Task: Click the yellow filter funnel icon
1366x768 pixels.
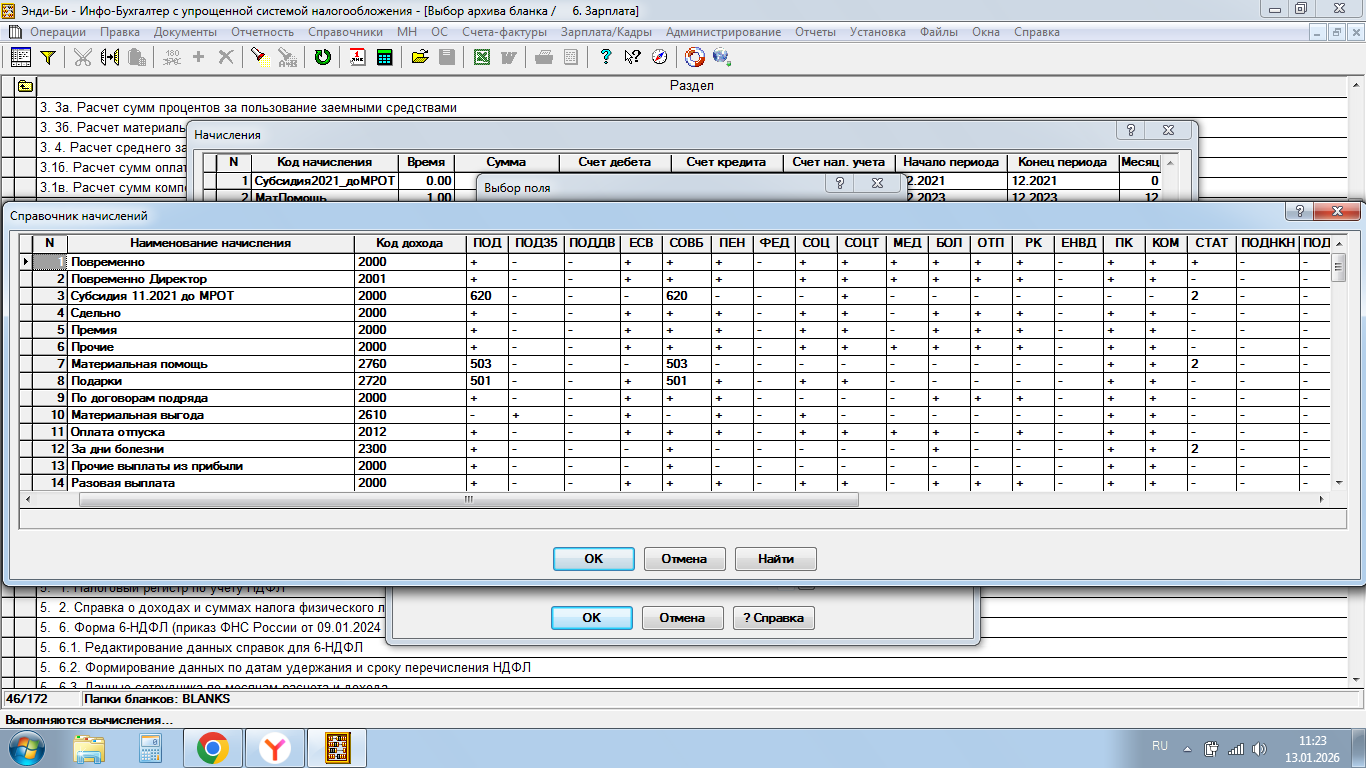Action: [47, 57]
